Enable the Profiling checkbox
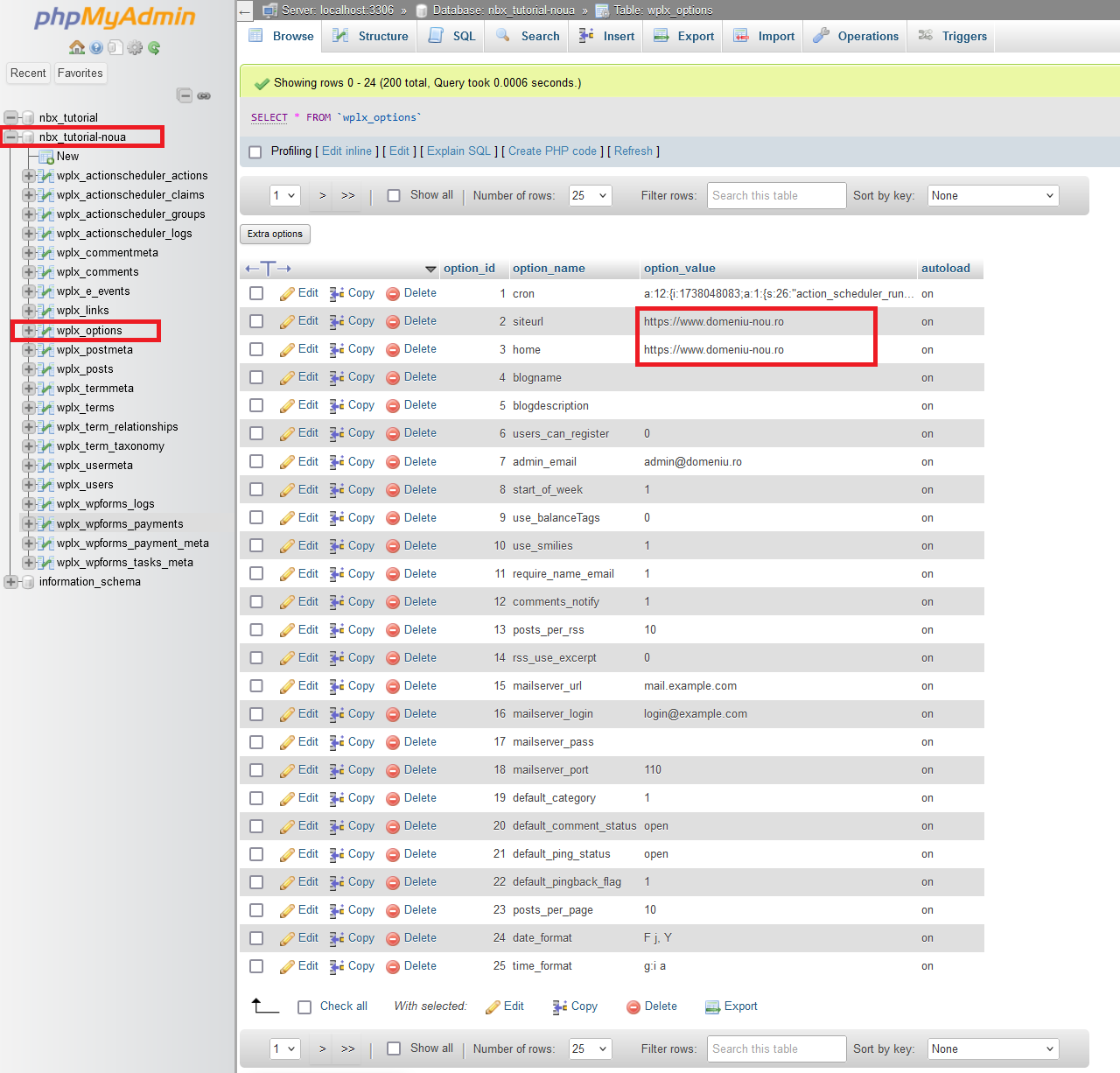The width and height of the screenshot is (1120, 1073). [255, 152]
